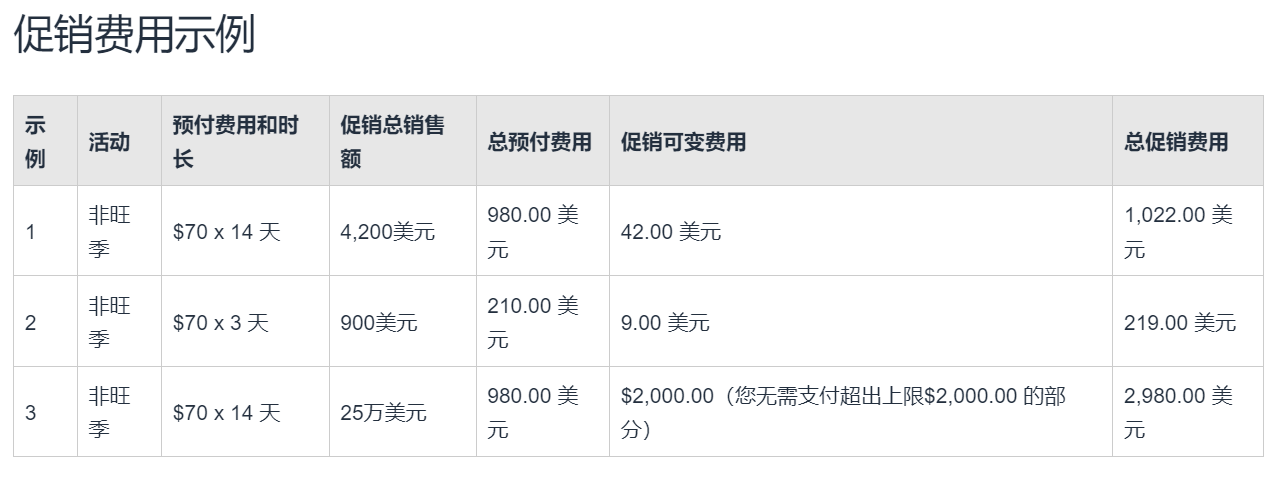
Task: Click the 促销可变费用 column header
Action: pos(683,141)
